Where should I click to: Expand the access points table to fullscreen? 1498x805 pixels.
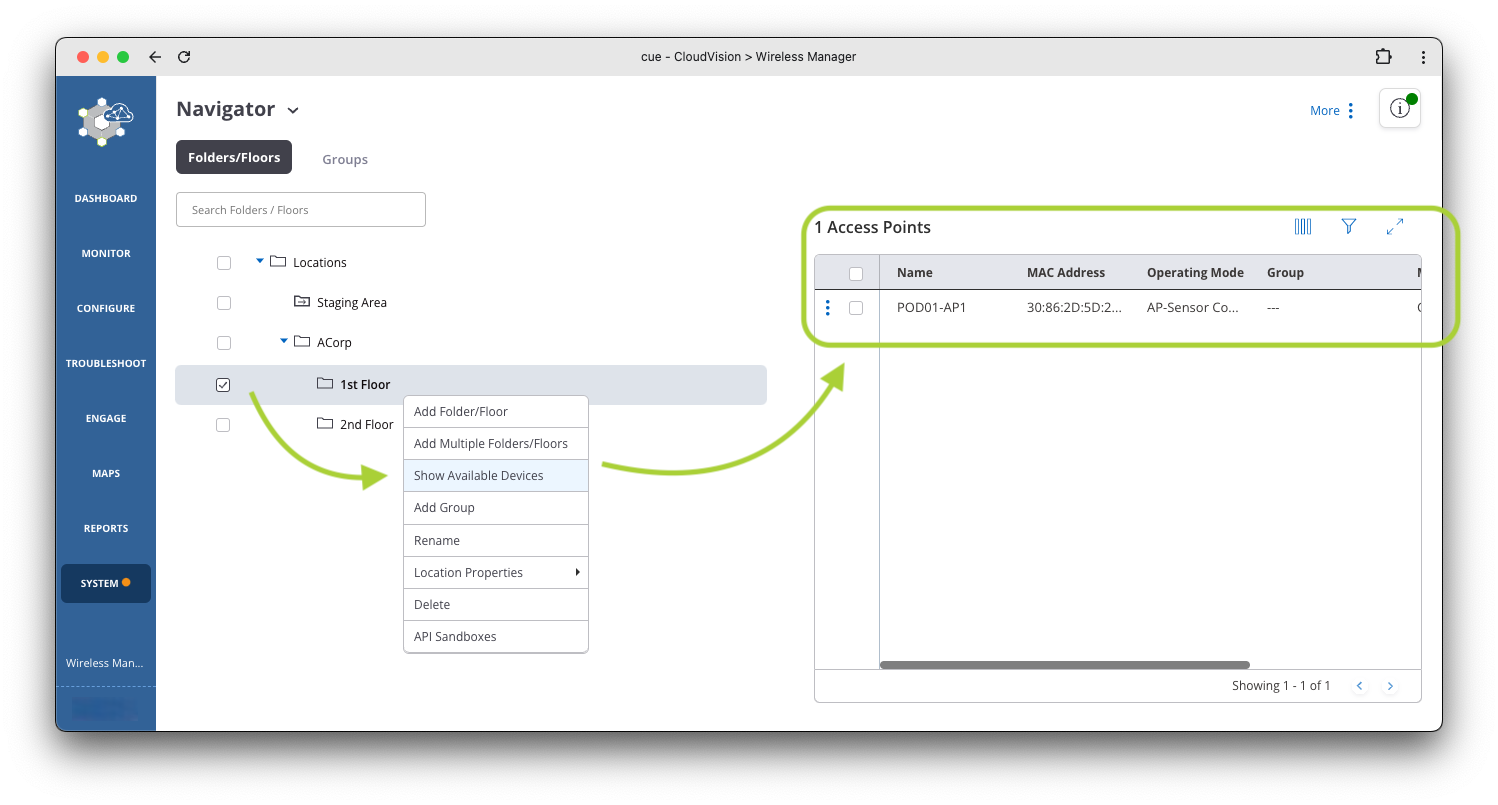click(x=1395, y=227)
